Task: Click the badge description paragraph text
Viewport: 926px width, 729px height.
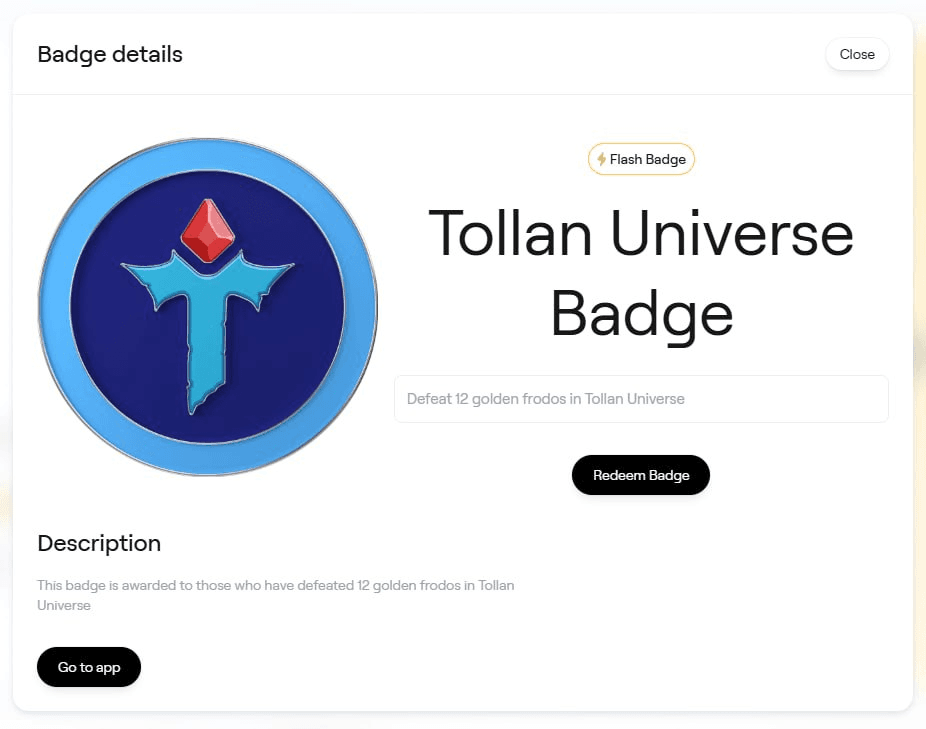Action: click(x=275, y=595)
